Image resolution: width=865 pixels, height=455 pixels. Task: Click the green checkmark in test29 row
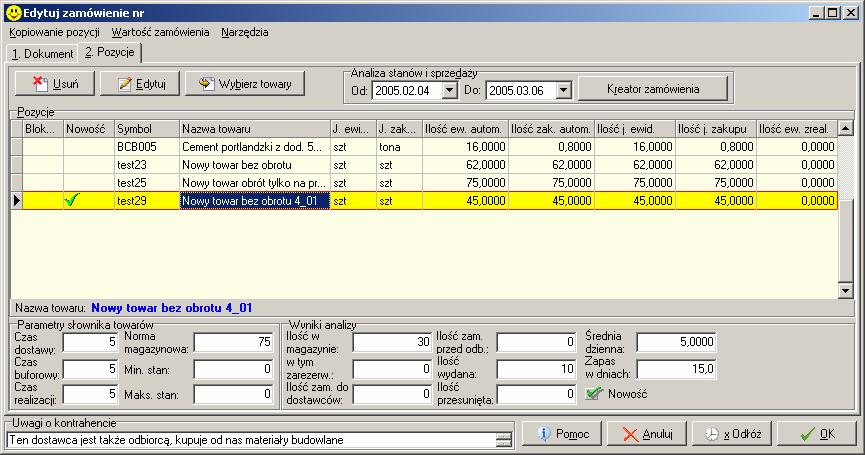[x=72, y=200]
